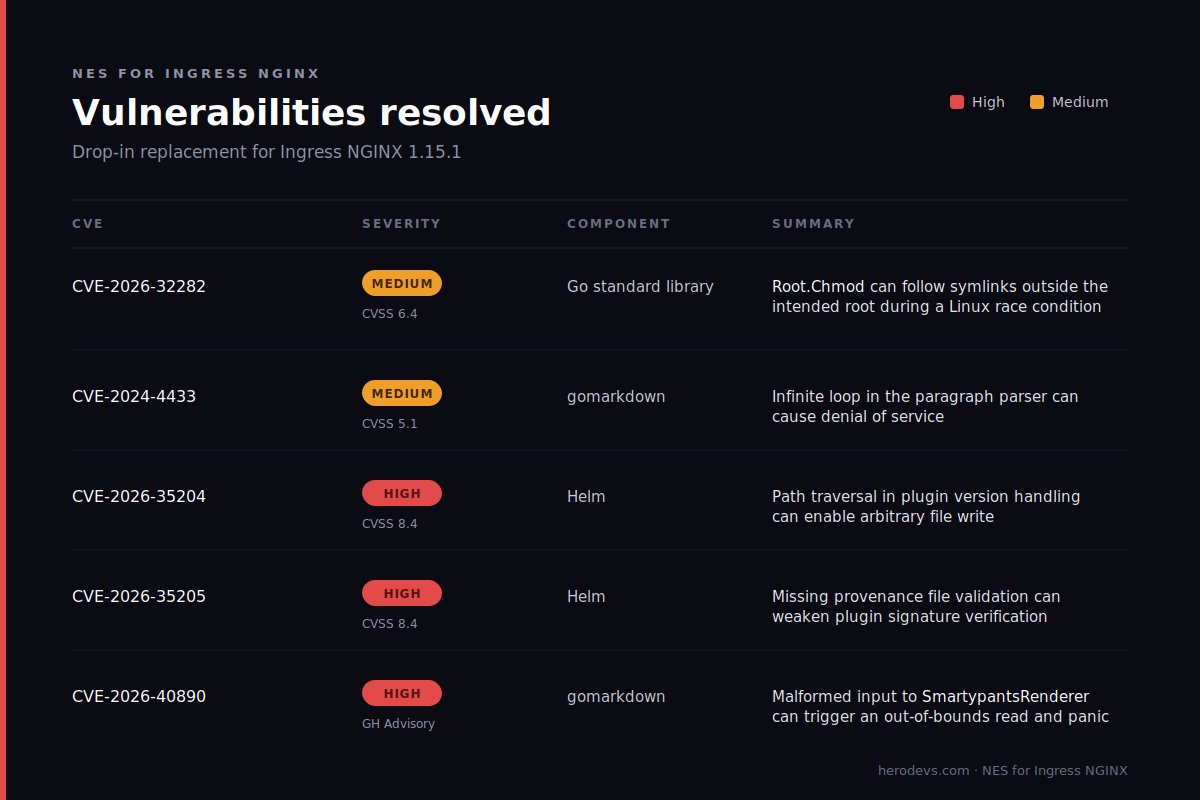The image size is (1200, 800).
Task: Click the NES FOR INGRESS NGINX overline
Action: click(196, 74)
